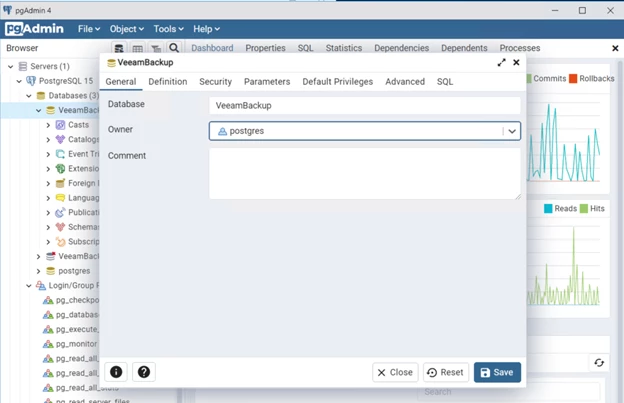Click the Subscriptions node icon
The image size is (624, 403).
point(60,241)
